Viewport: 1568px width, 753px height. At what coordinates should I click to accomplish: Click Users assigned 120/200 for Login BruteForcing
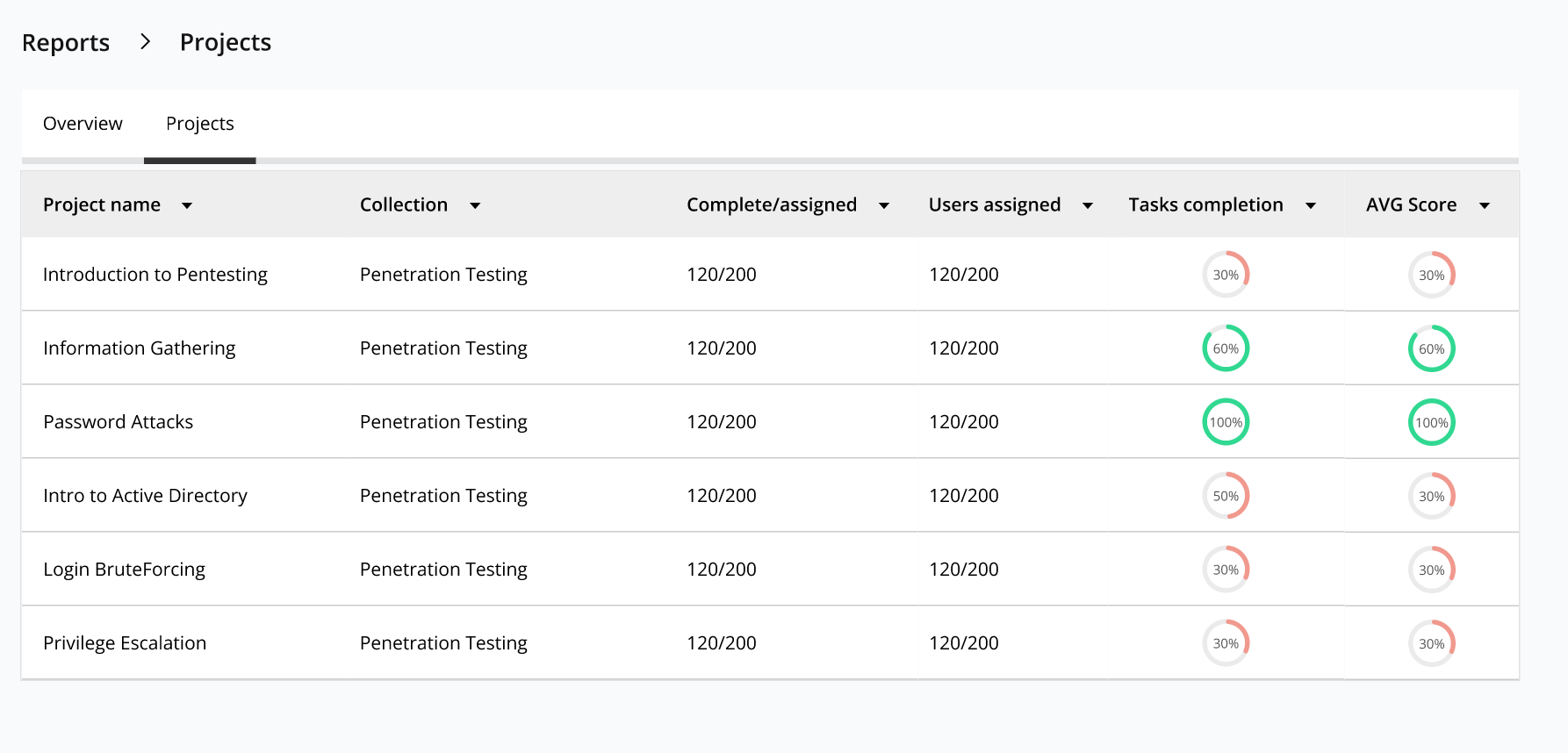pyautogui.click(x=964, y=570)
